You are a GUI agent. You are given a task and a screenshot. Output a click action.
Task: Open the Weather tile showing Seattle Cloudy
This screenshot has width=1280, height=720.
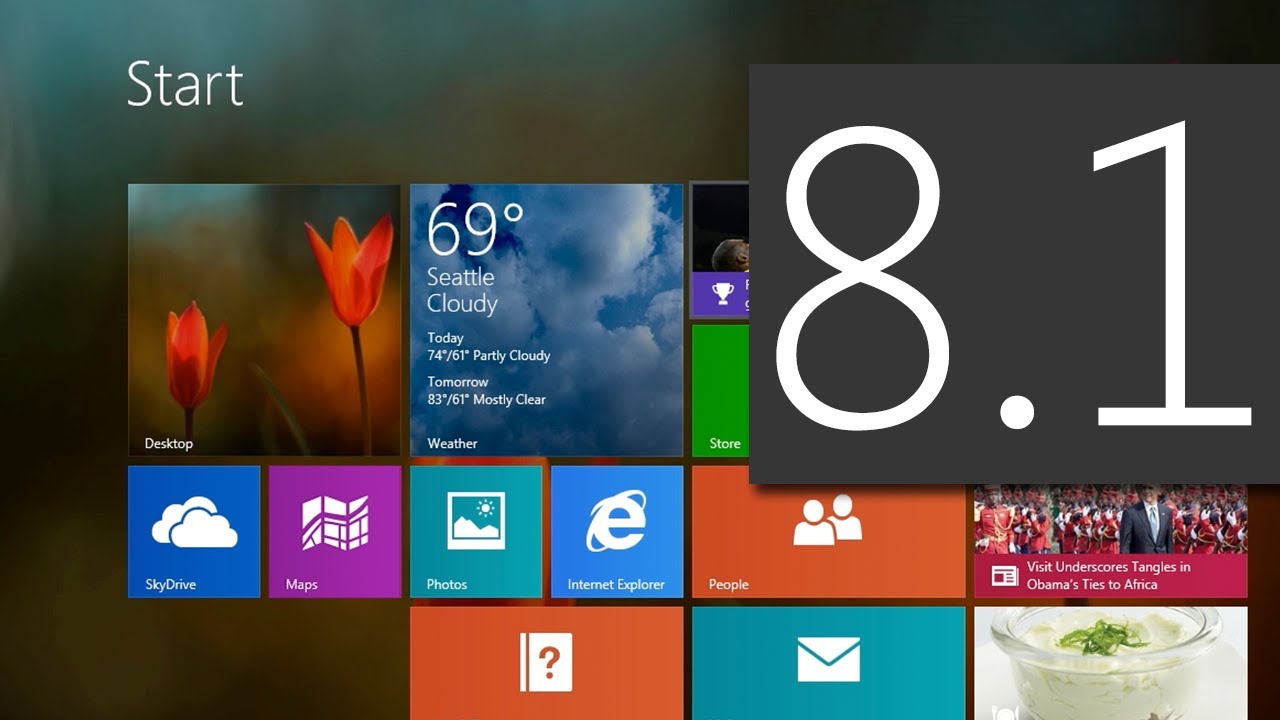pyautogui.click(x=546, y=320)
